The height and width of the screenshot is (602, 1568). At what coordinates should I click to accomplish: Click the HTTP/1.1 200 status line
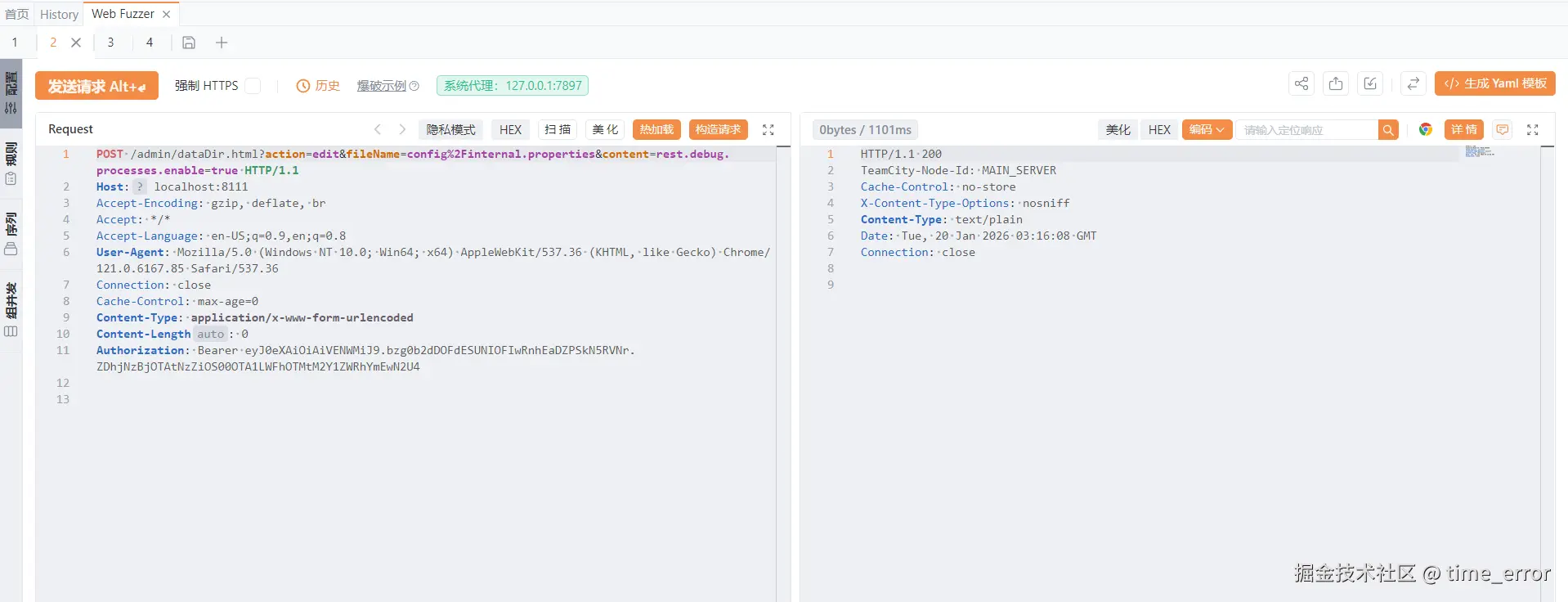(x=901, y=154)
